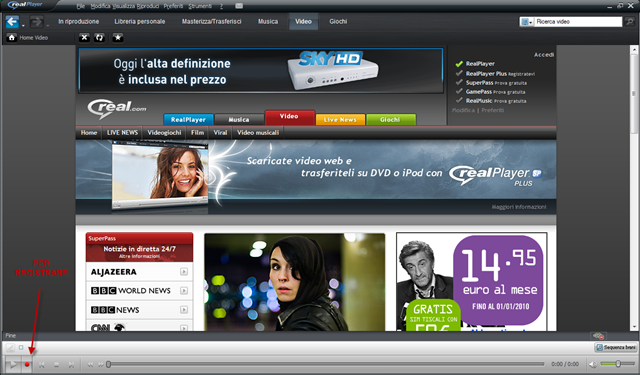Switch to the Masterizza/Trasferisci tab

point(211,22)
